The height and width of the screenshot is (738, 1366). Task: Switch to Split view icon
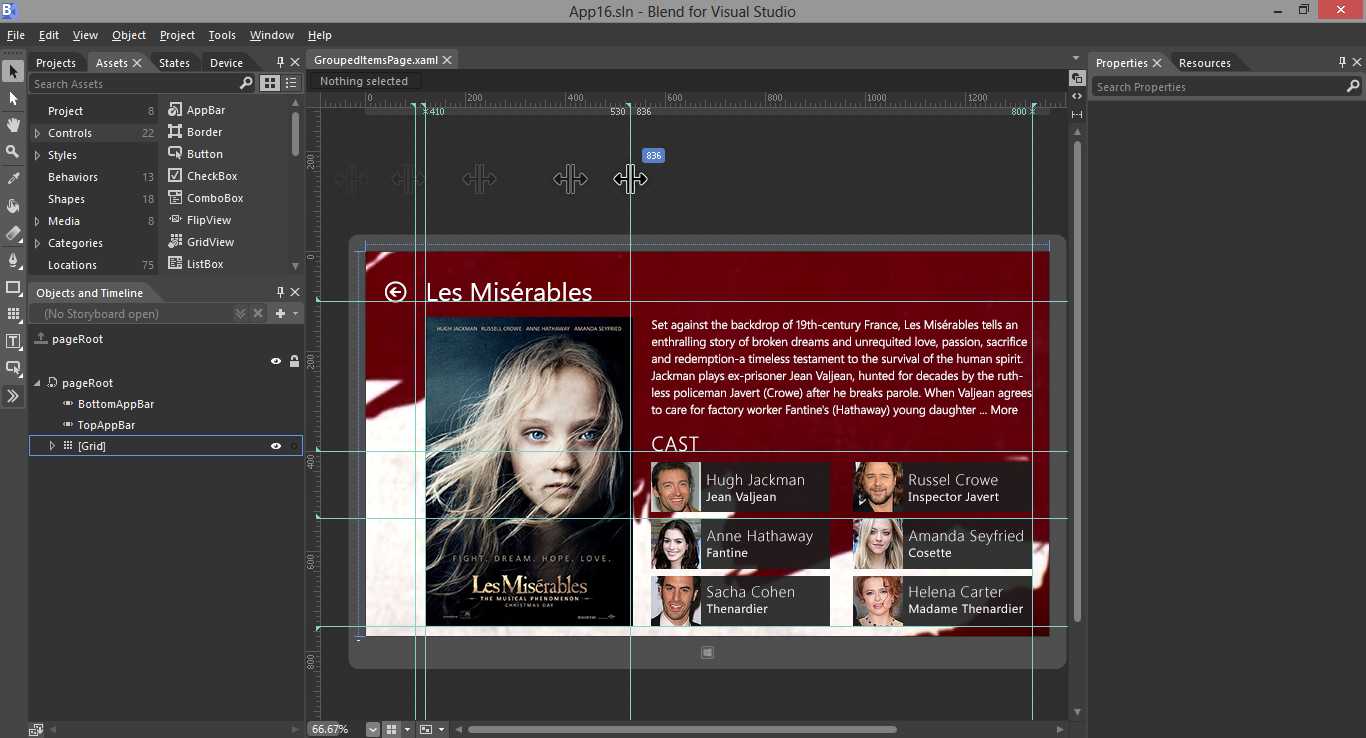pyautogui.click(x=1077, y=113)
